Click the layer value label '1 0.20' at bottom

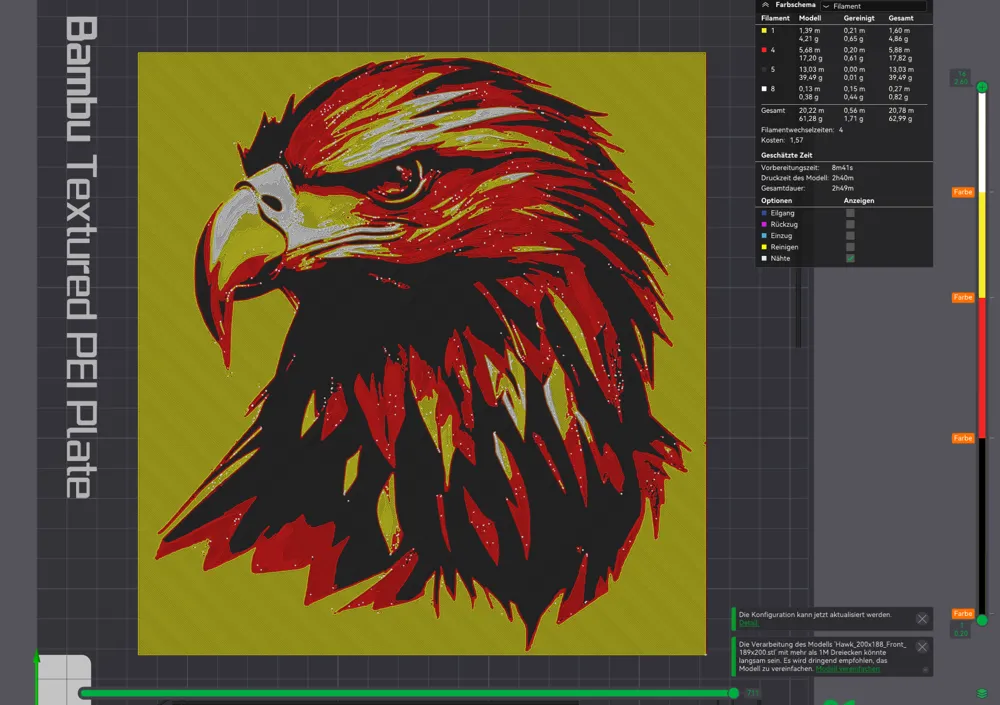click(961, 630)
